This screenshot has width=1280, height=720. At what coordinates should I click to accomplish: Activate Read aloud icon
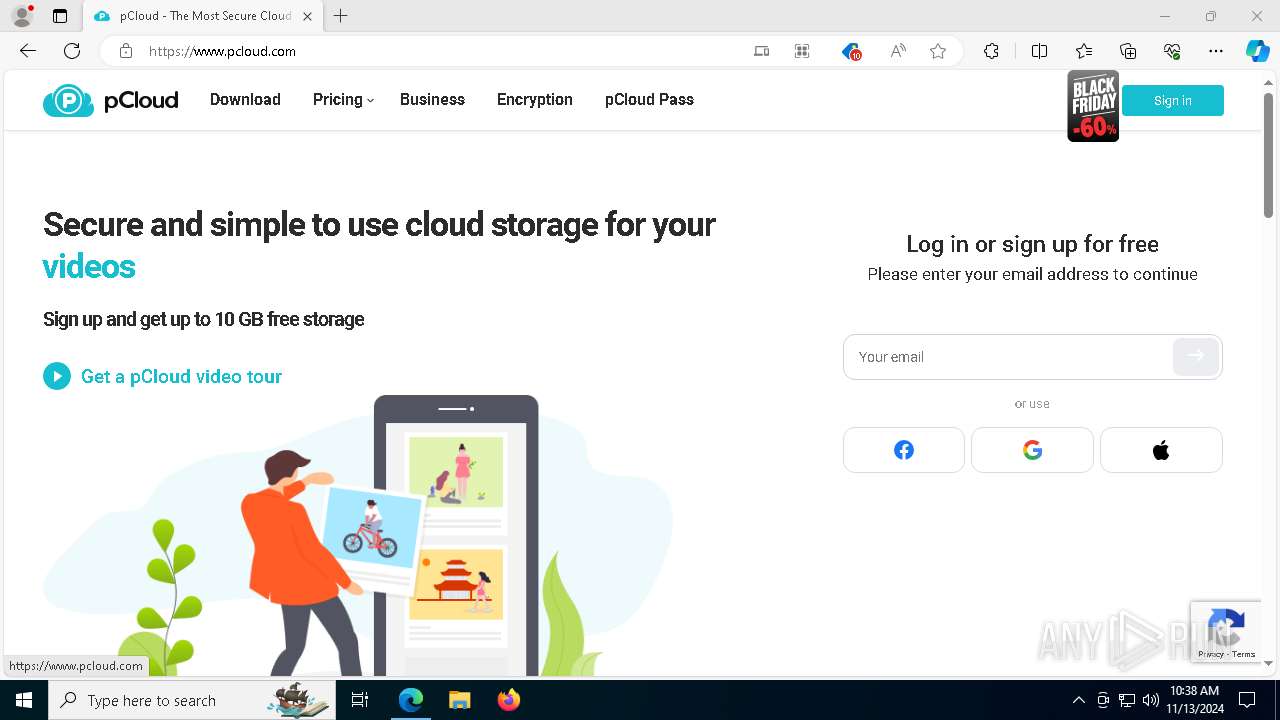tap(898, 51)
